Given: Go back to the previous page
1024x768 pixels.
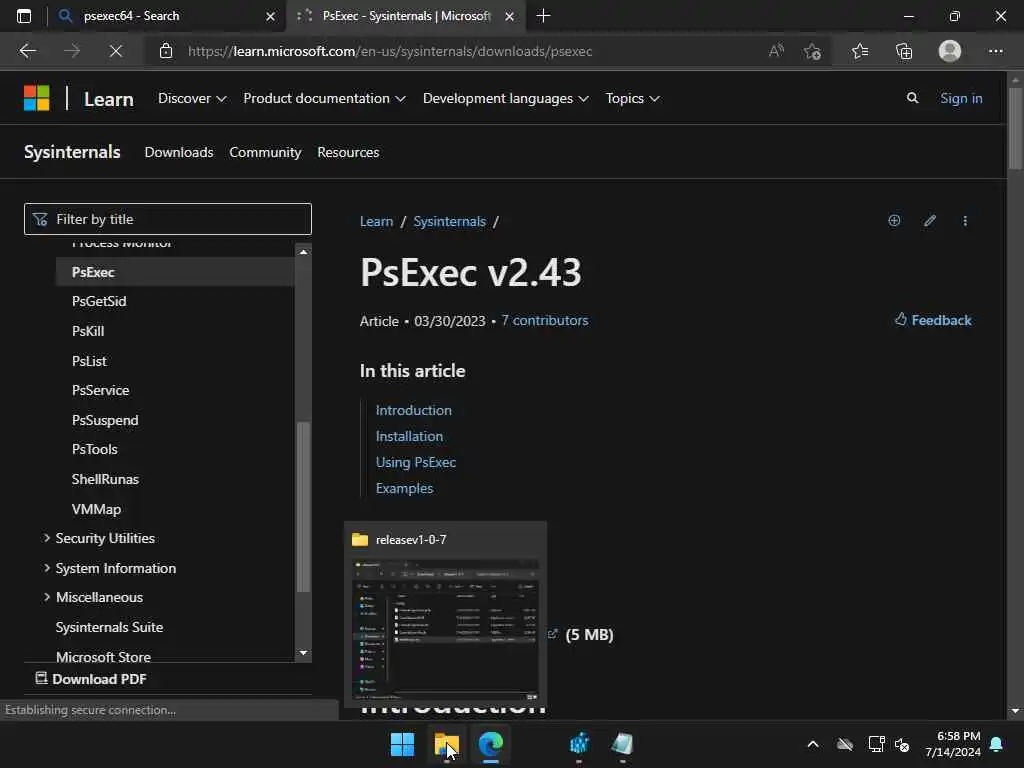Looking at the screenshot, I should (x=28, y=51).
